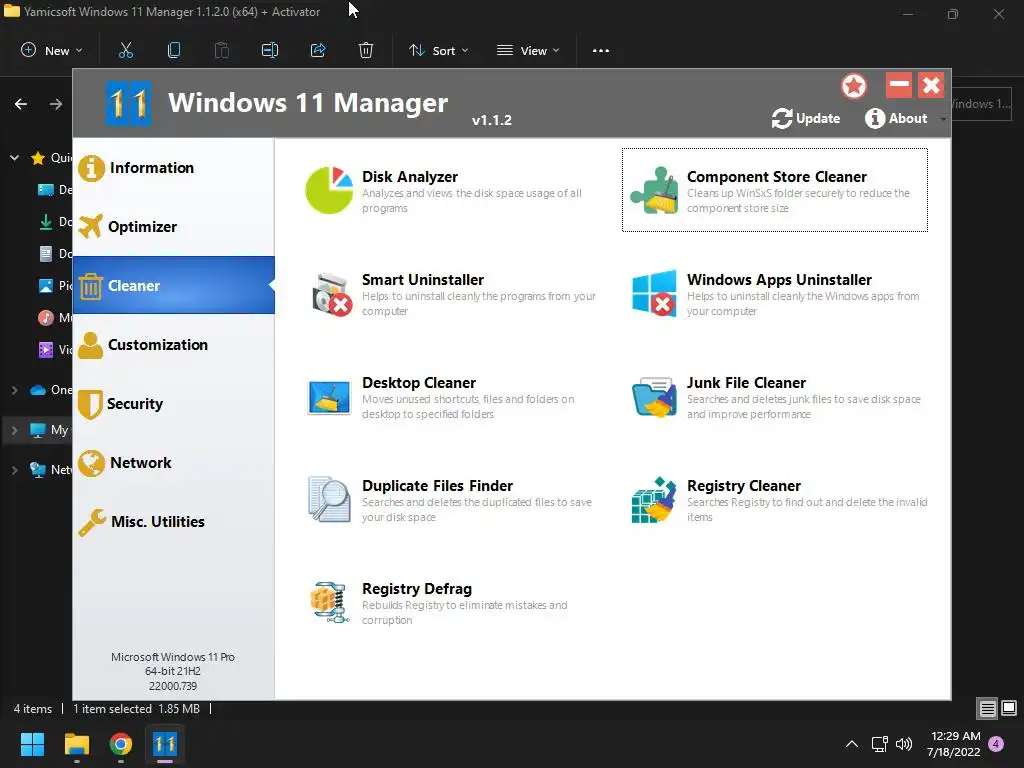Click the Windows 11 Manager logo
Image resolution: width=1024 pixels, height=768 pixels.
[x=129, y=103]
